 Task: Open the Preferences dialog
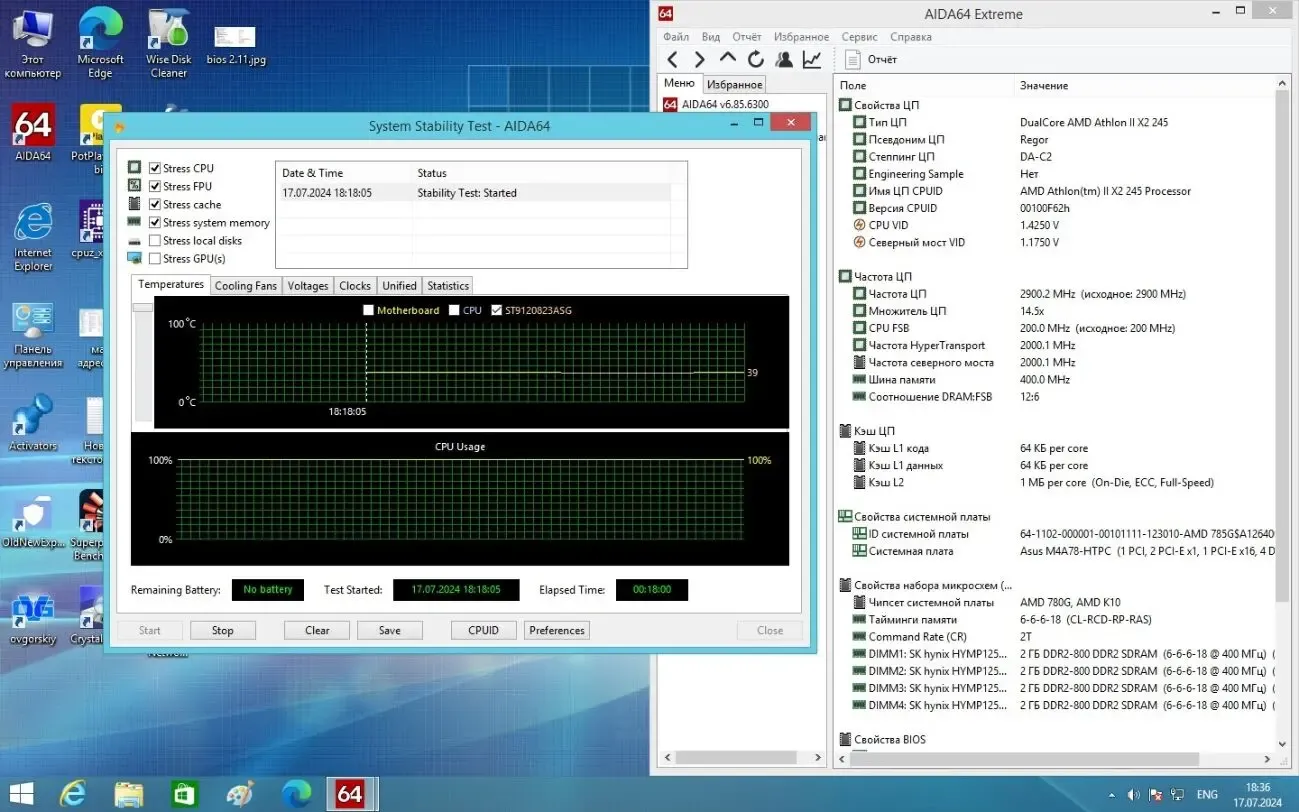(x=556, y=630)
